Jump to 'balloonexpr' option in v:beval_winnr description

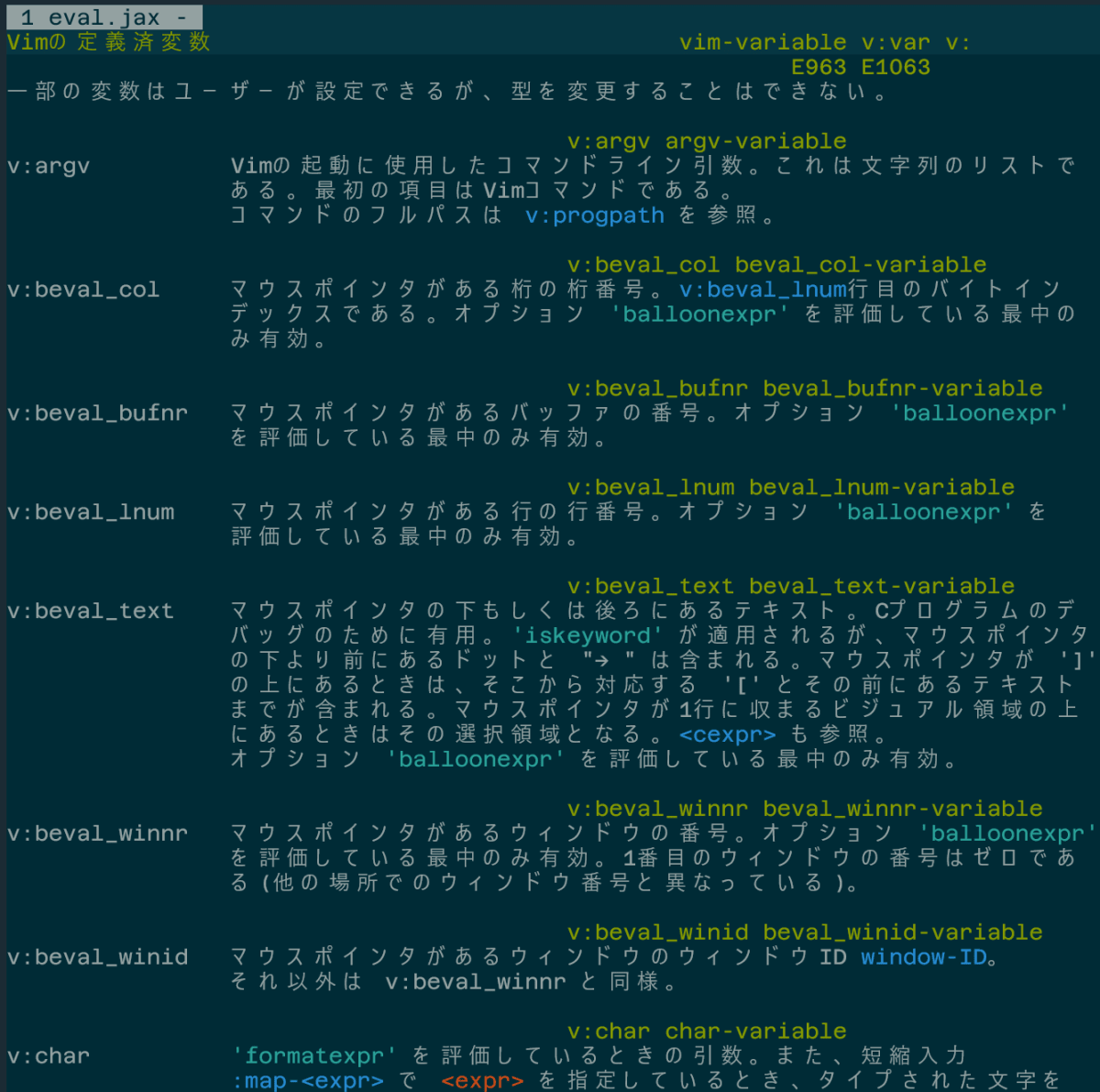[x=1007, y=833]
